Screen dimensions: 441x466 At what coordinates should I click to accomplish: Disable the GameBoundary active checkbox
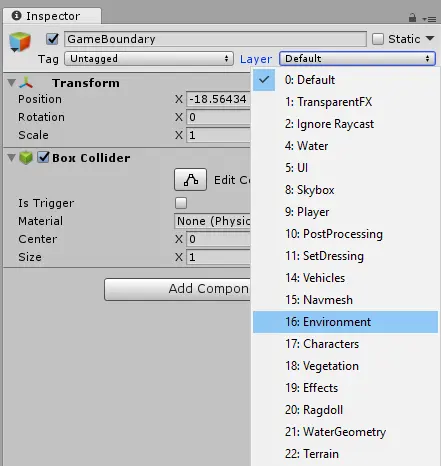coord(52,39)
